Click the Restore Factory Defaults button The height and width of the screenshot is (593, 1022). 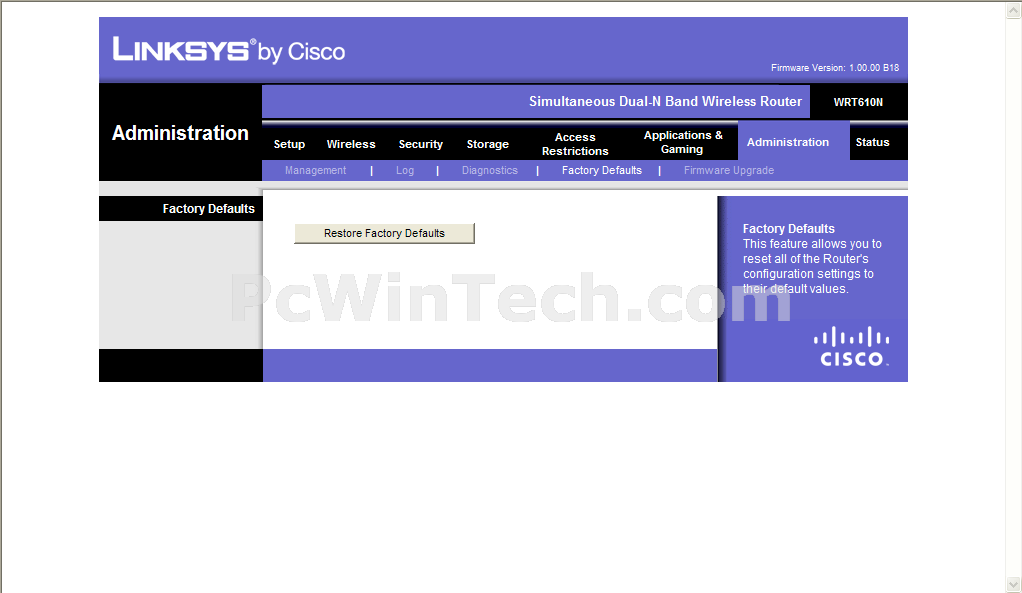tap(384, 233)
